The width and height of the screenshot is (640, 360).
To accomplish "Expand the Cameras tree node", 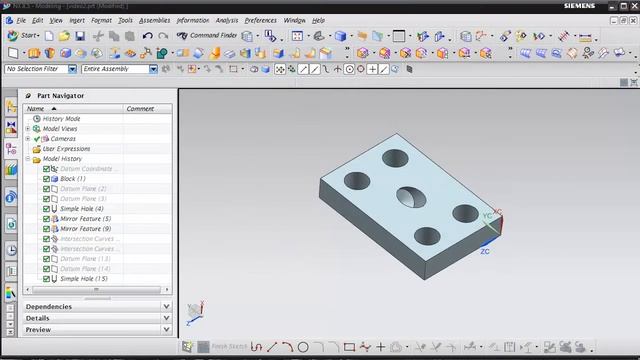I will point(28,139).
